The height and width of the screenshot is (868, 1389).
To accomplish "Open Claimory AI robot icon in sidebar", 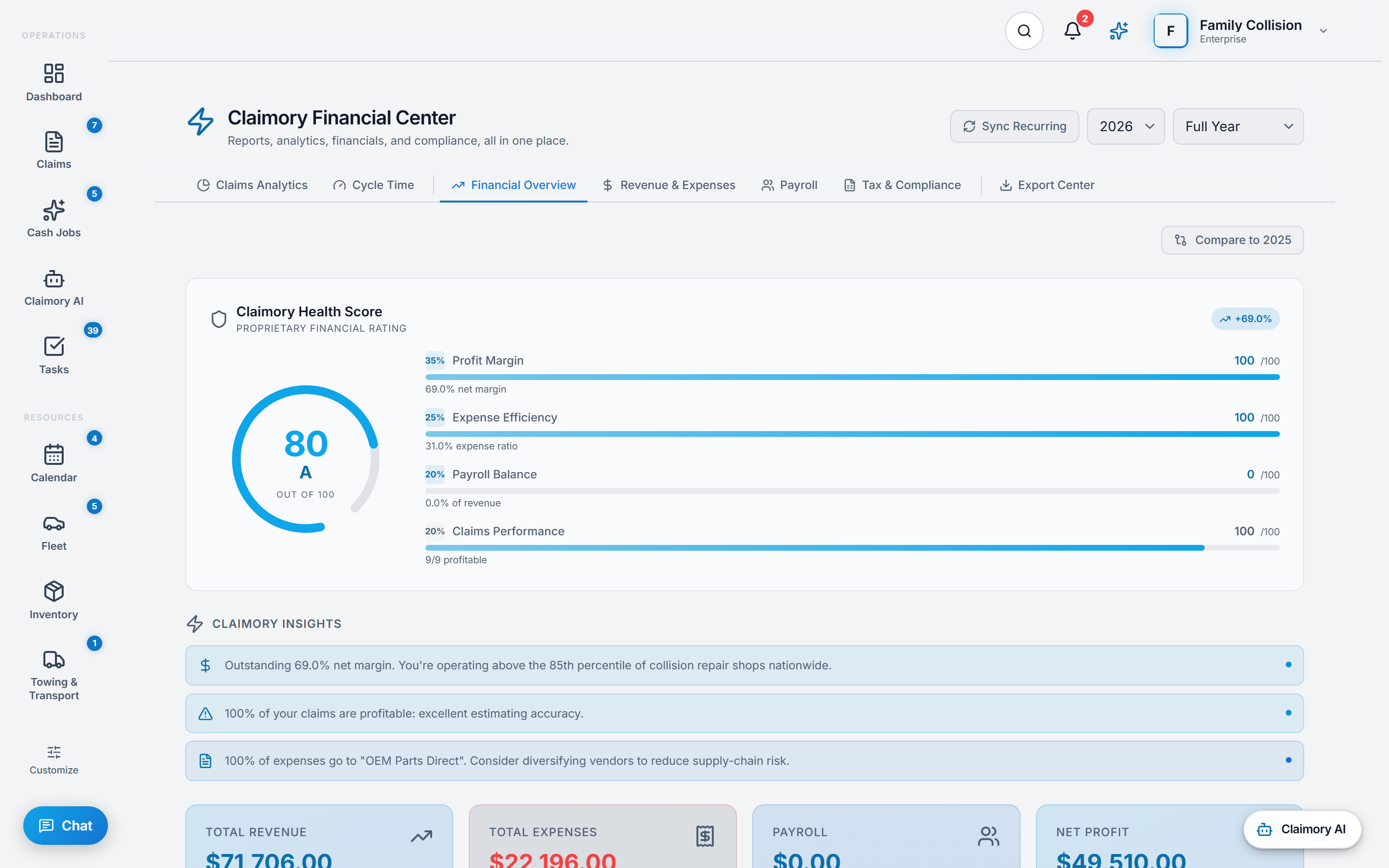I will (54, 279).
